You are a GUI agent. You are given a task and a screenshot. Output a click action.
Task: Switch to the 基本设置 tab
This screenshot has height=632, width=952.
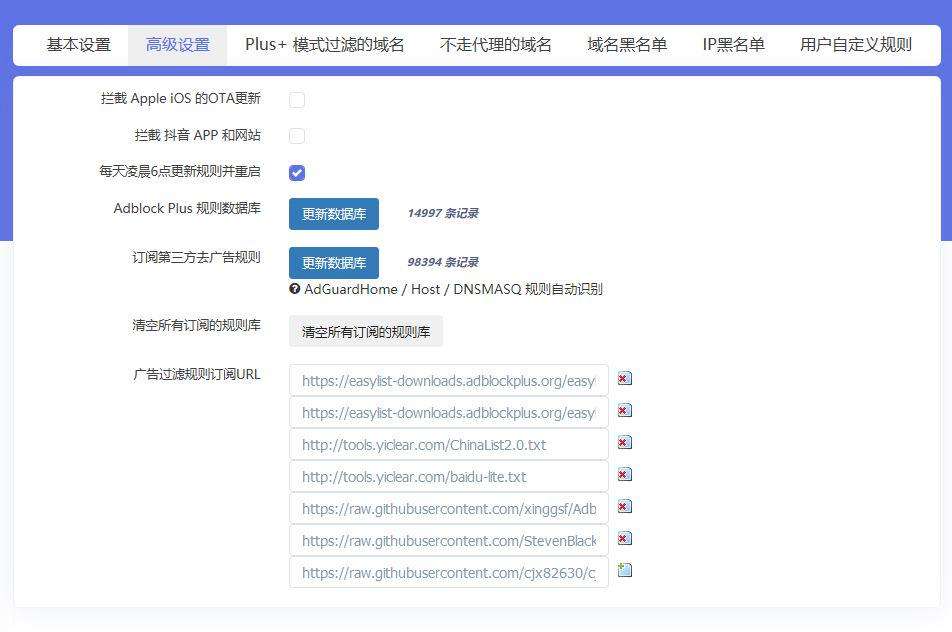coord(75,44)
